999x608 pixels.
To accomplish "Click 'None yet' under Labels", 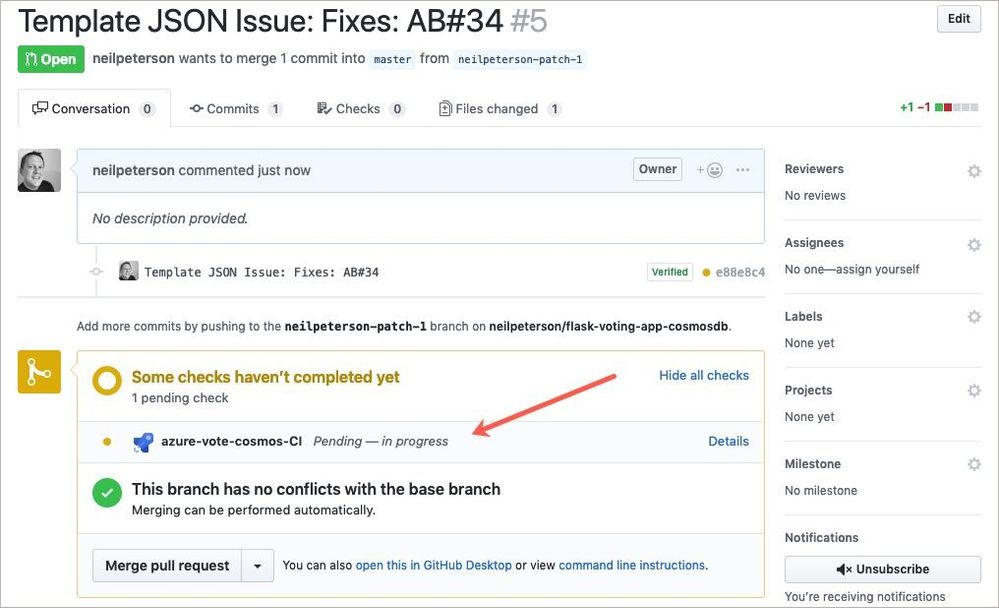I will click(x=809, y=343).
